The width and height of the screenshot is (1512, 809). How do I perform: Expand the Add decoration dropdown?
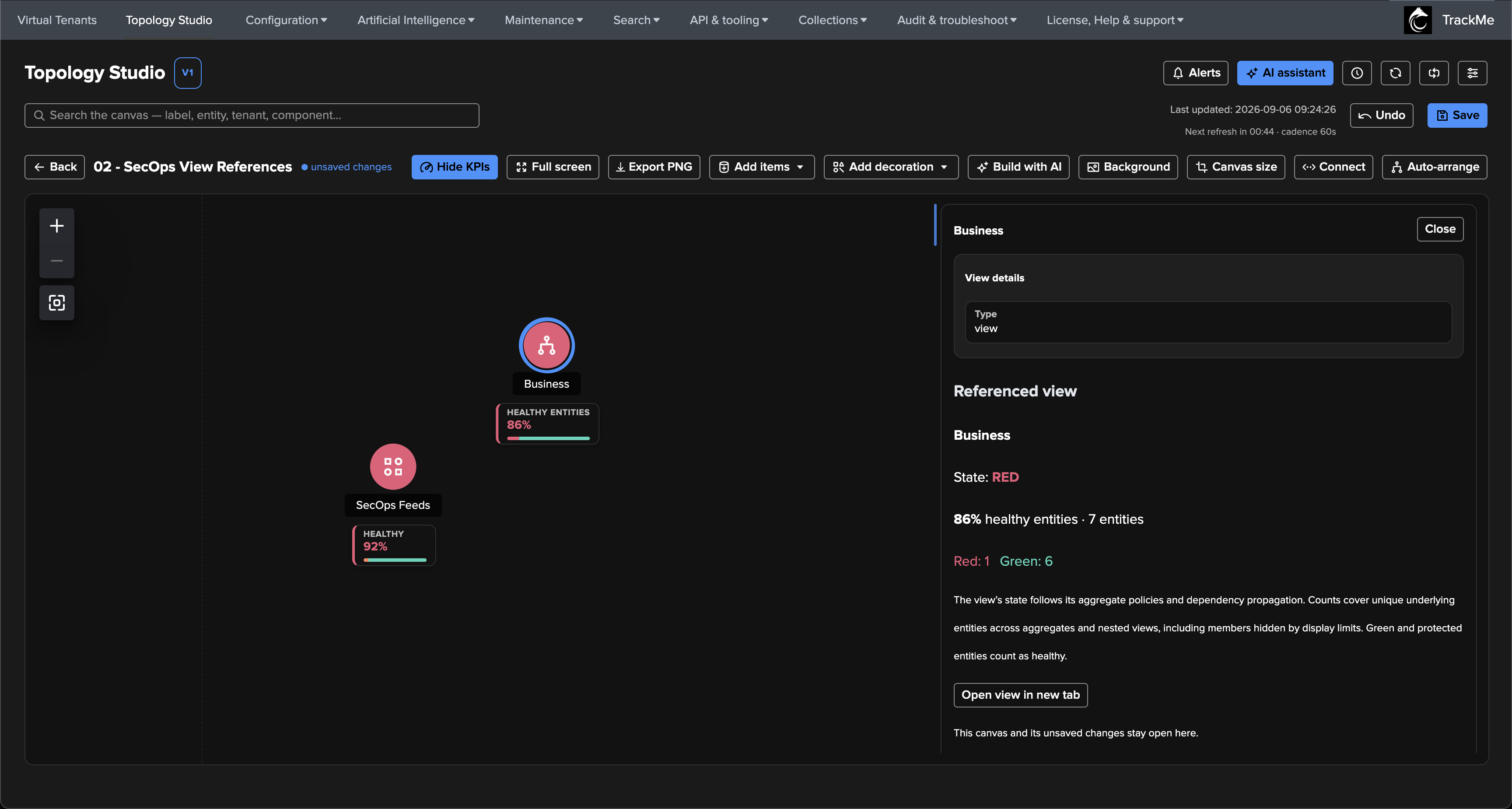890,167
